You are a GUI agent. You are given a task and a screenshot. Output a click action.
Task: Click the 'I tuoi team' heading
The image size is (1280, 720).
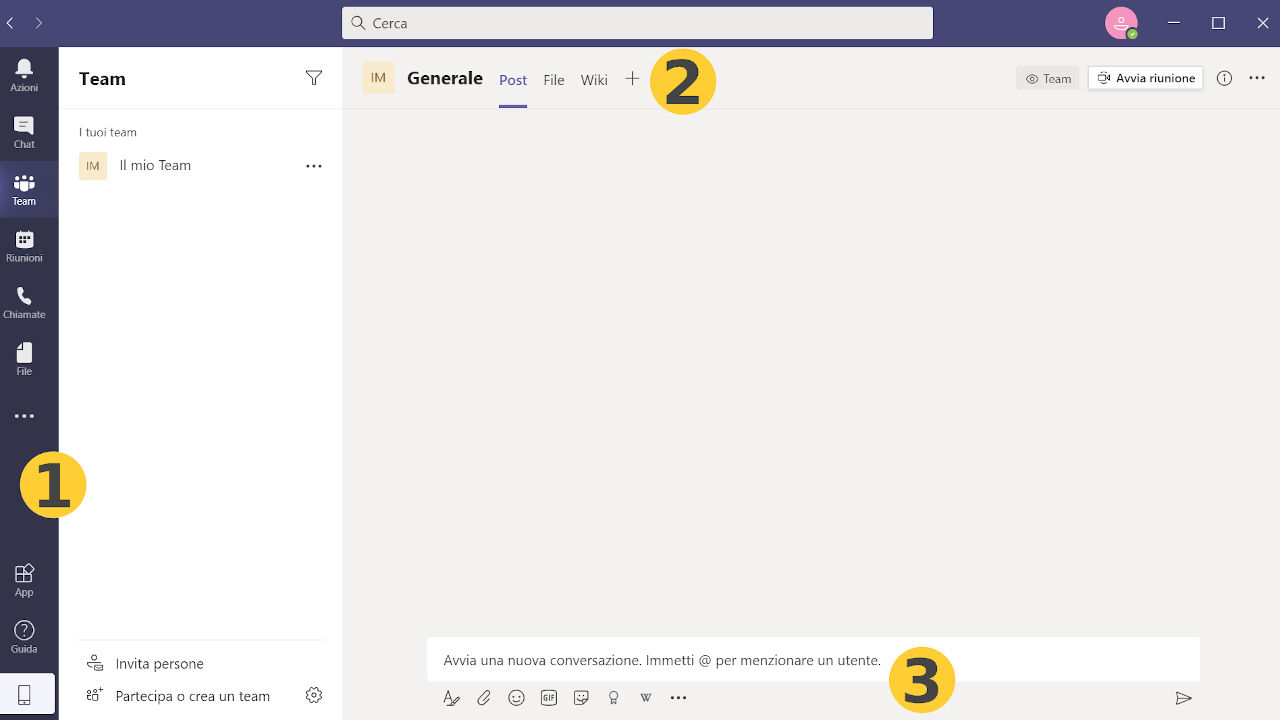click(108, 132)
